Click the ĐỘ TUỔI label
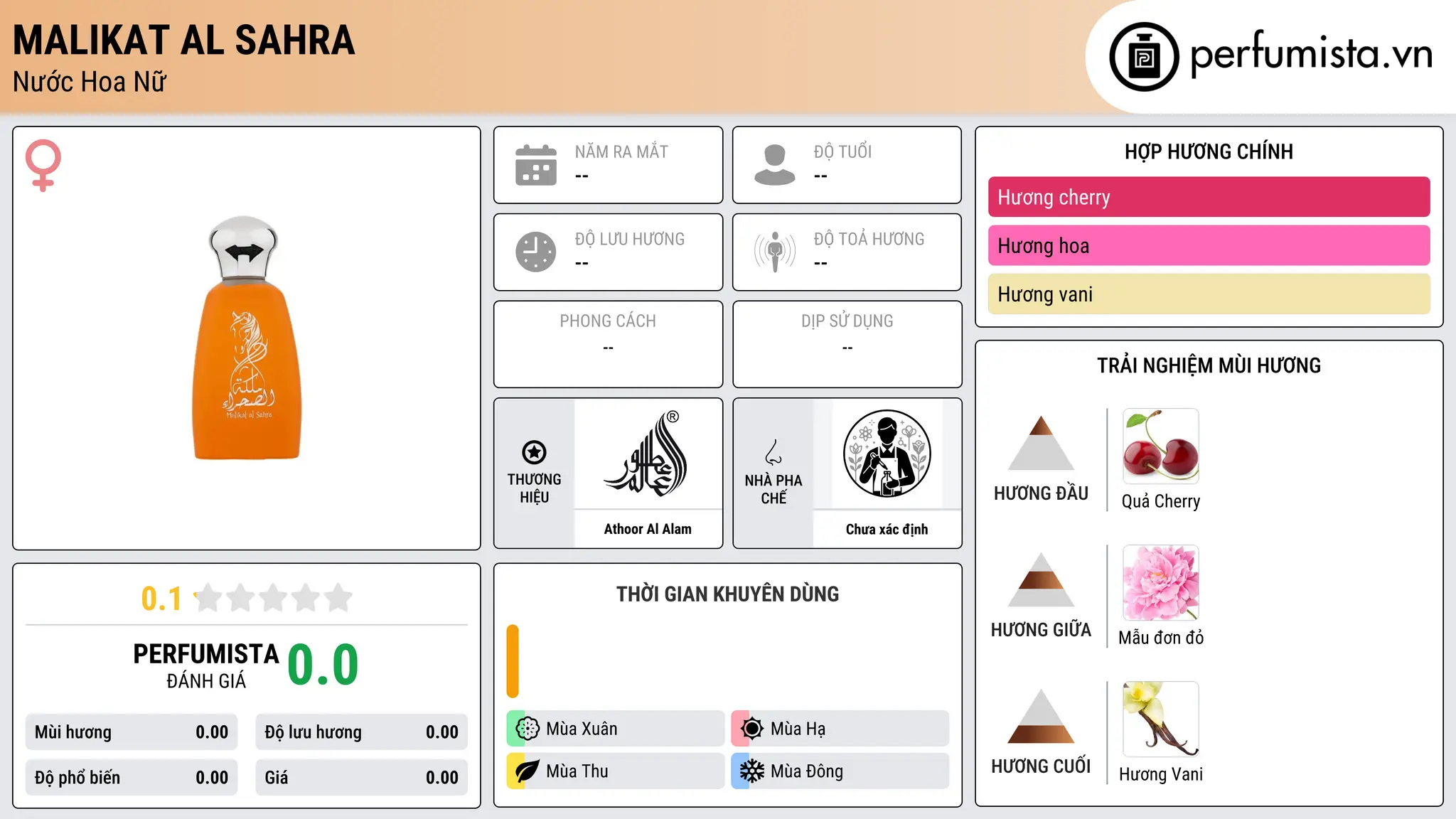Viewport: 1456px width, 819px height. coord(842,151)
